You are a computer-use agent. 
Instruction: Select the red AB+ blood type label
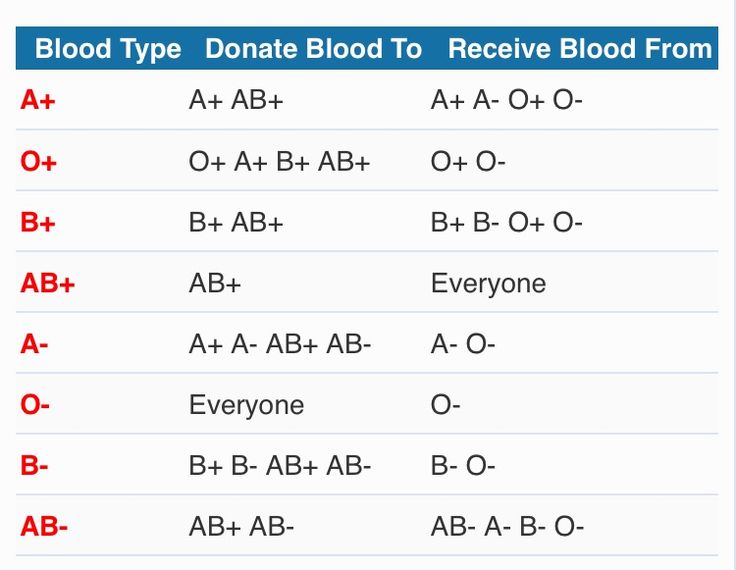47,283
